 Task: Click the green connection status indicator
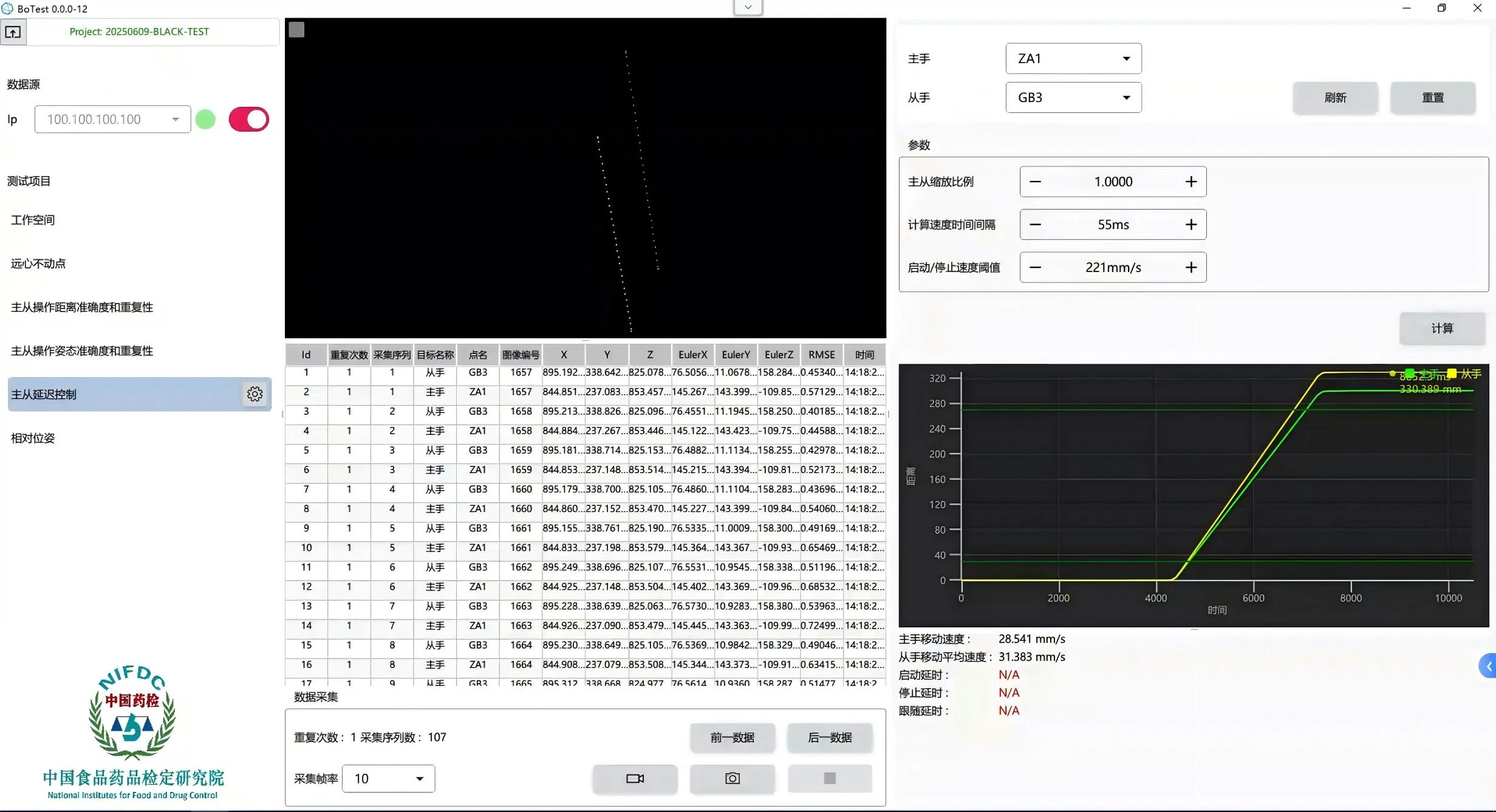205,120
